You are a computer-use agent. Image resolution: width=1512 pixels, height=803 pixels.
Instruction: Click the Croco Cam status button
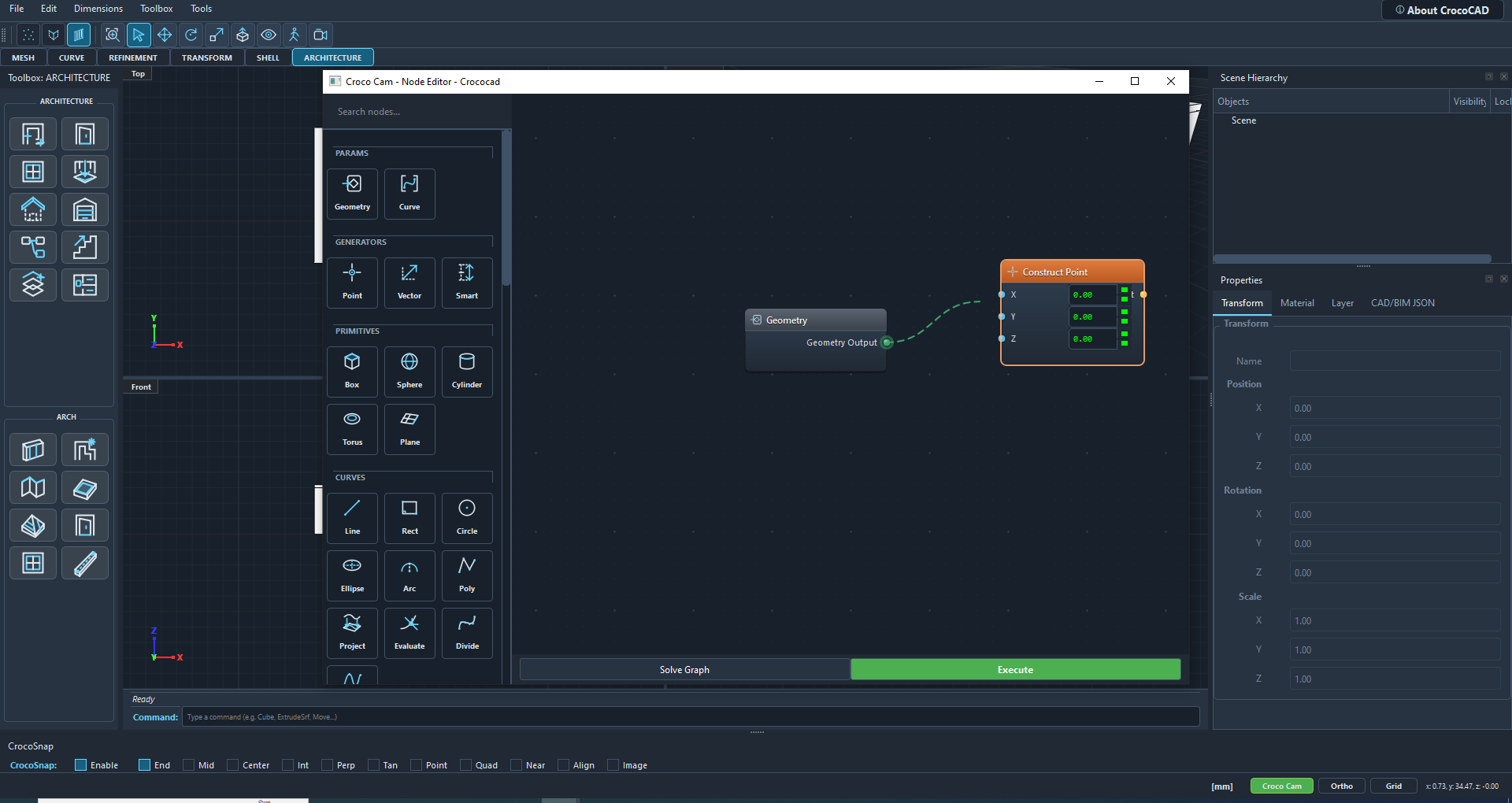(1282, 786)
